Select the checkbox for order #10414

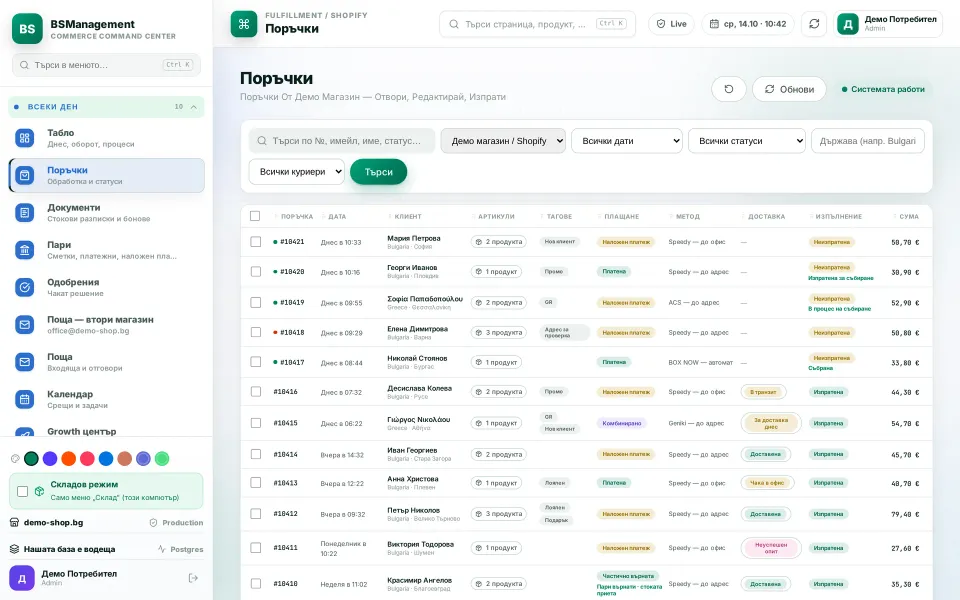256,454
